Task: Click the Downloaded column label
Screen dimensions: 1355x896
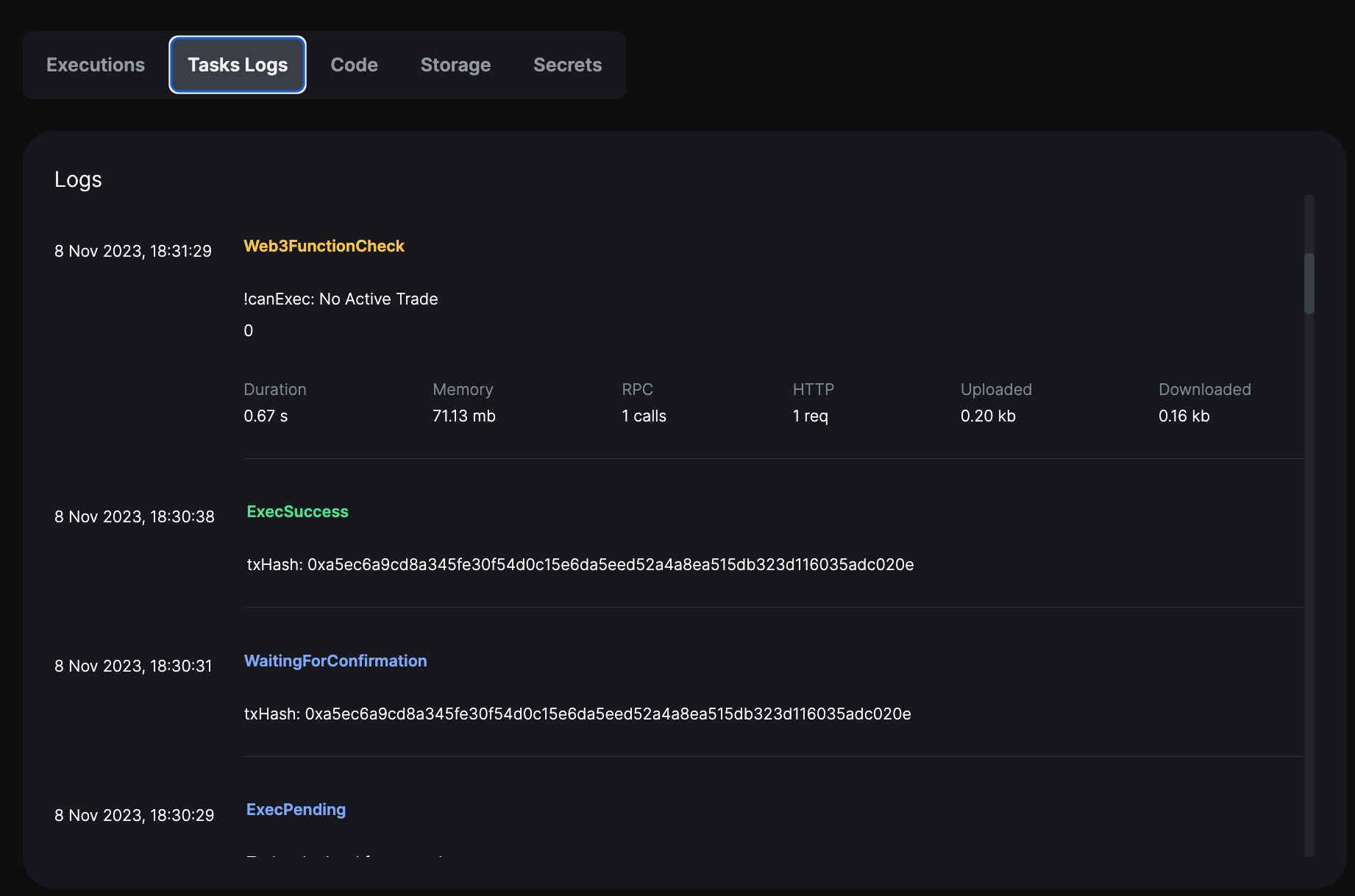Action: pos(1205,389)
